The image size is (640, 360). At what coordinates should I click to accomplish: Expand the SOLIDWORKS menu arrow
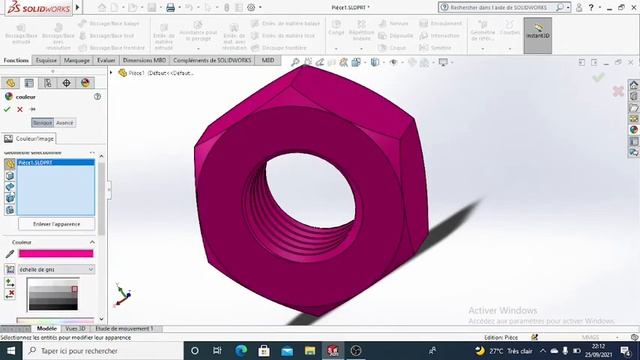tap(78, 7)
